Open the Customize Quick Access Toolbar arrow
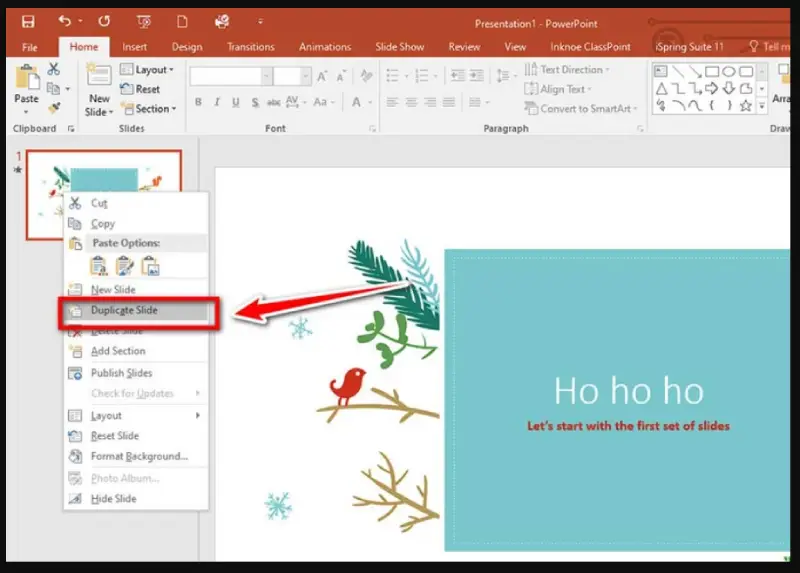The image size is (800, 573). click(x=260, y=21)
